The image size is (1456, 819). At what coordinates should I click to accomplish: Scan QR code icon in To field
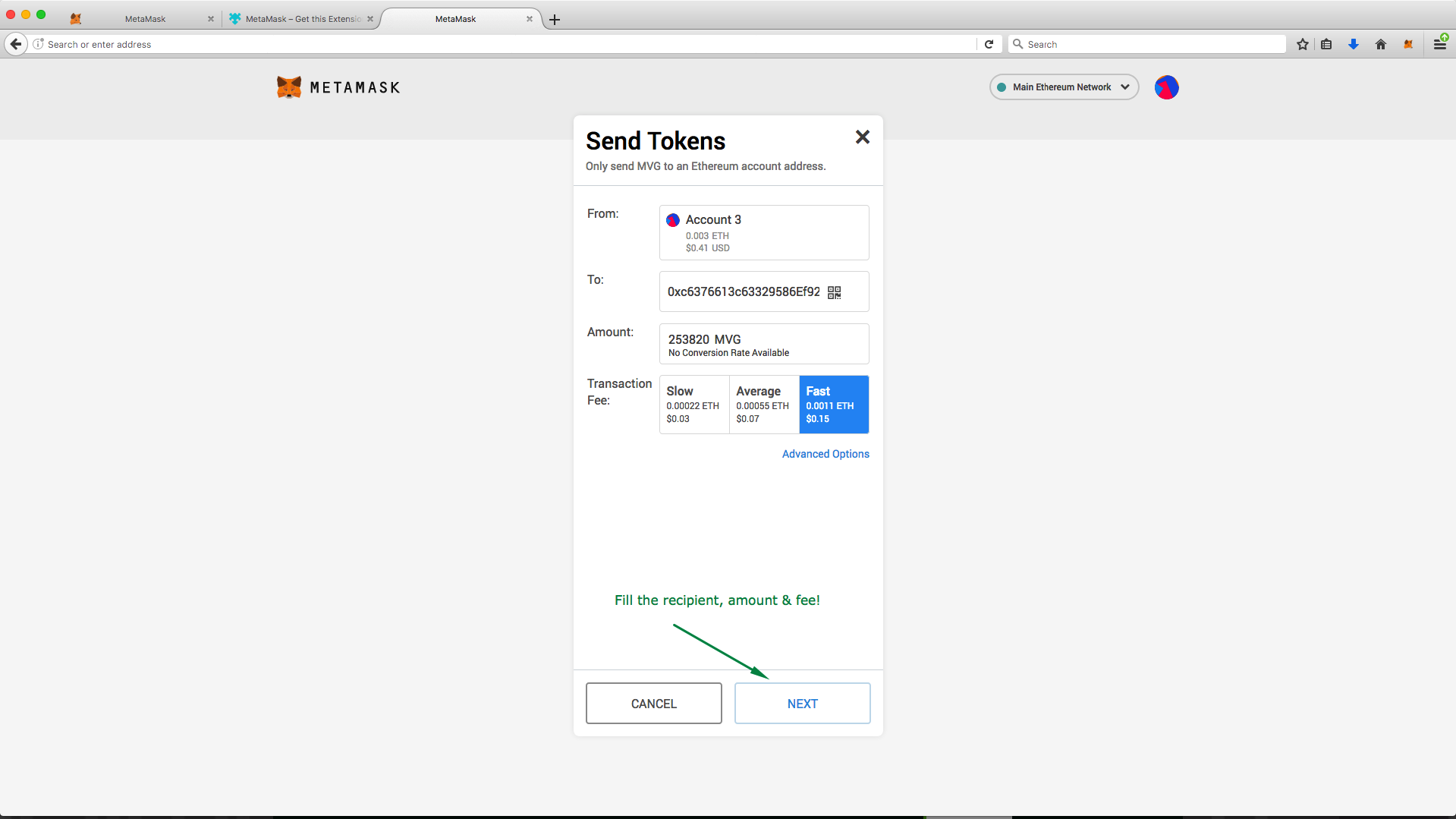click(834, 292)
